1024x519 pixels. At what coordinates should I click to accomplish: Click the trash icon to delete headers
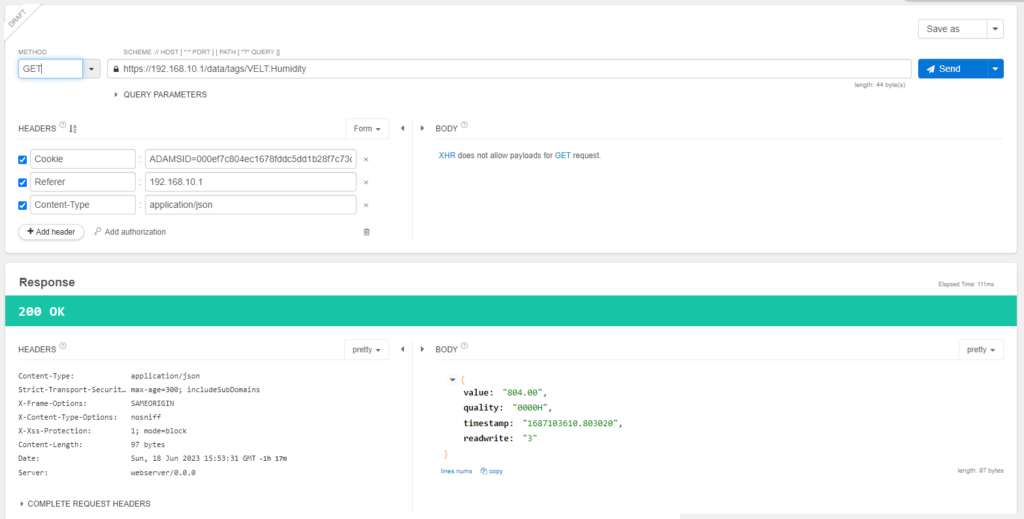click(x=366, y=232)
